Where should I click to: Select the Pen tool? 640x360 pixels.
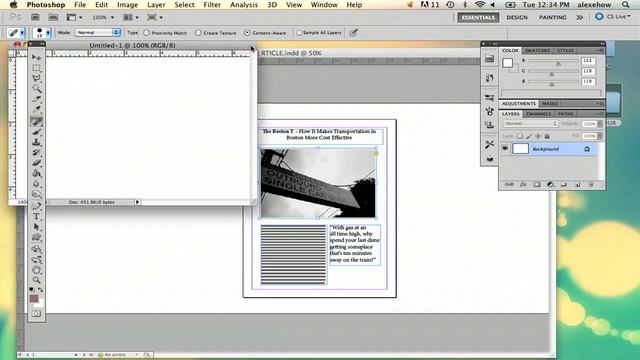tap(36, 206)
